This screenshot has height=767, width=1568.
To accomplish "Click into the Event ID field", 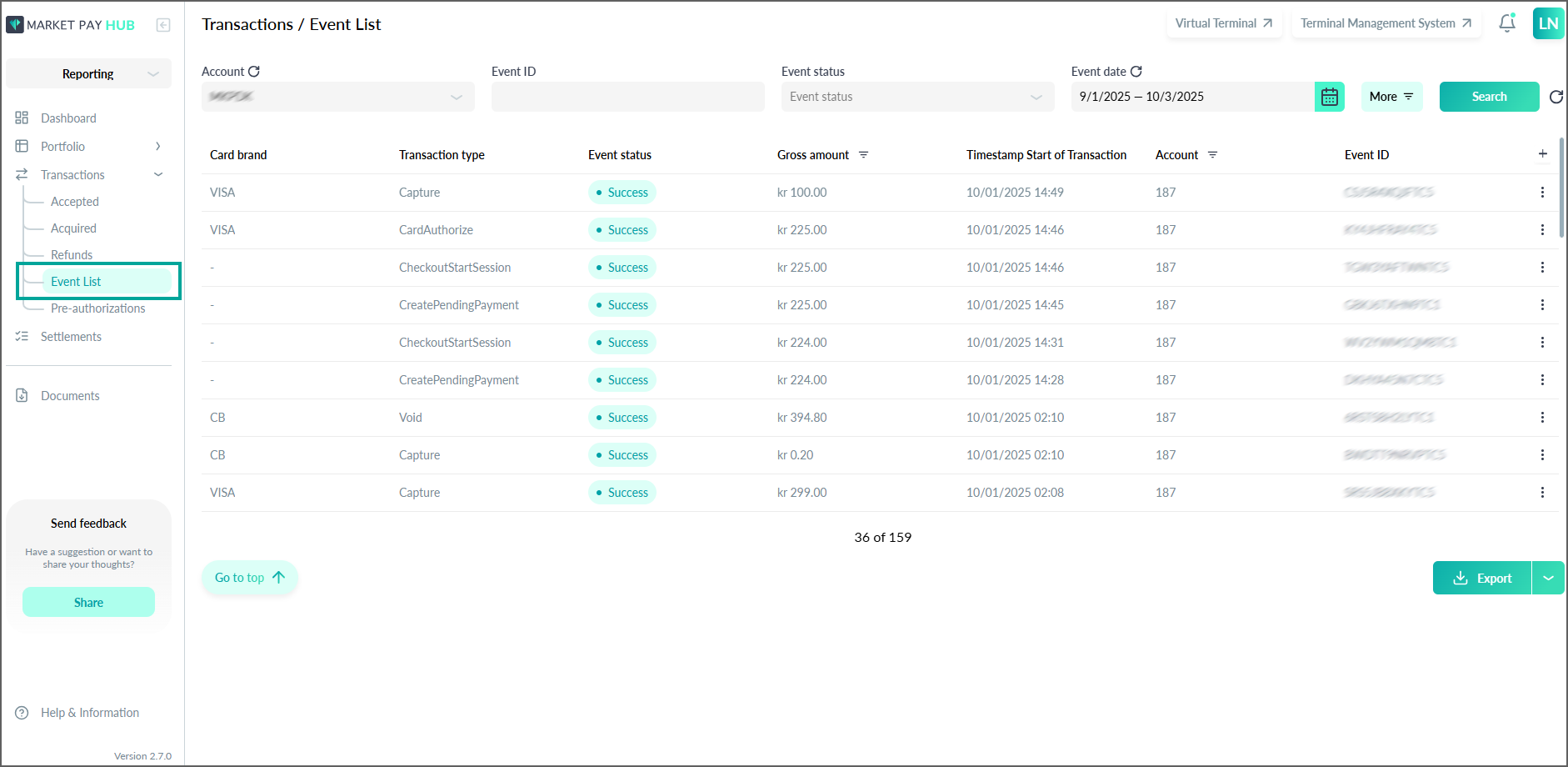I will point(628,97).
